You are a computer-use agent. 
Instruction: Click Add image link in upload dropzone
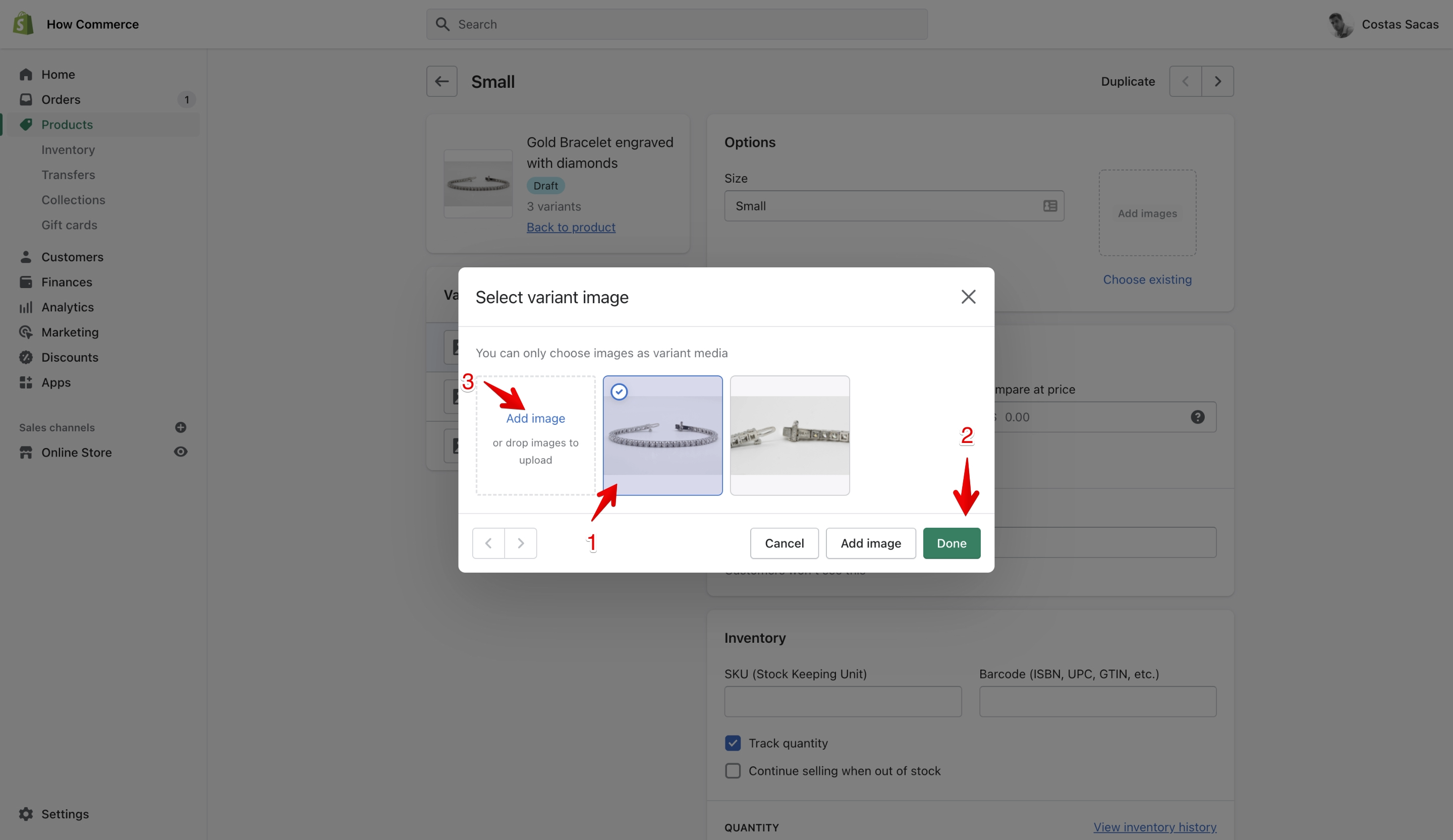pos(535,418)
